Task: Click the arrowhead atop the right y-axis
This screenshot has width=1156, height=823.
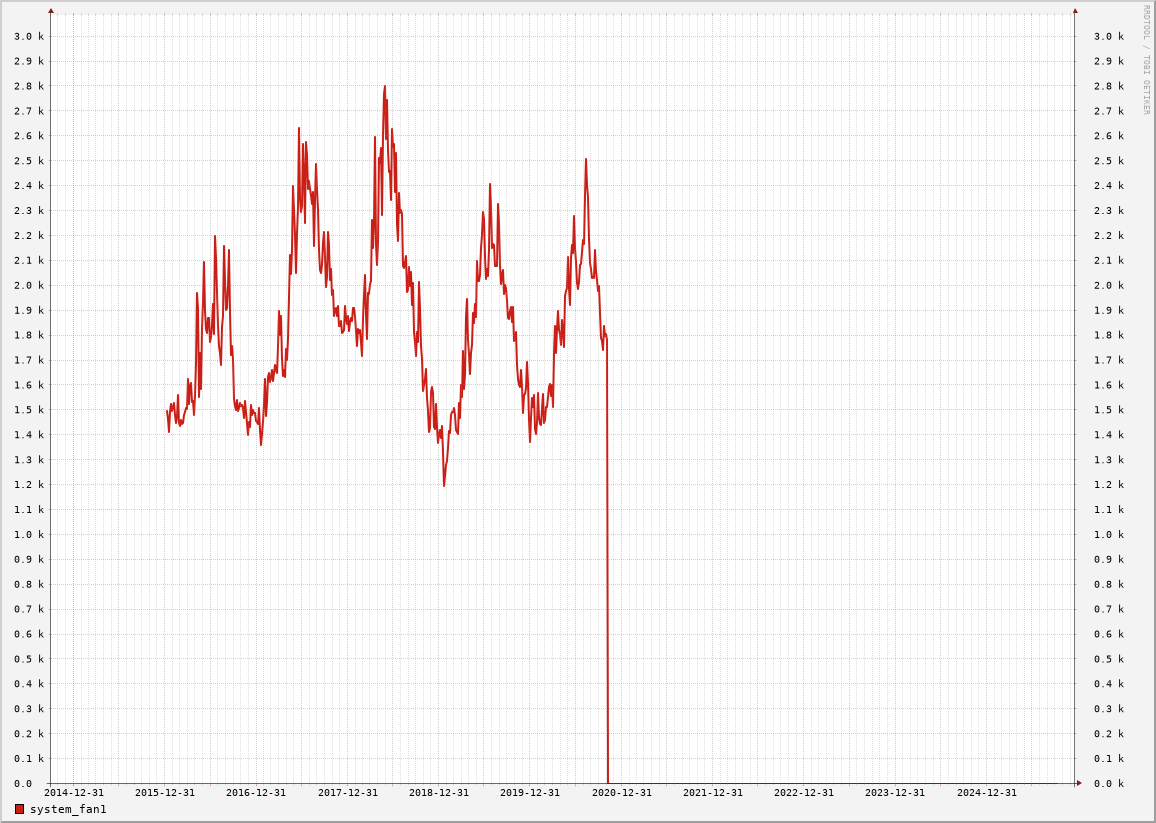Action: pos(1075,11)
